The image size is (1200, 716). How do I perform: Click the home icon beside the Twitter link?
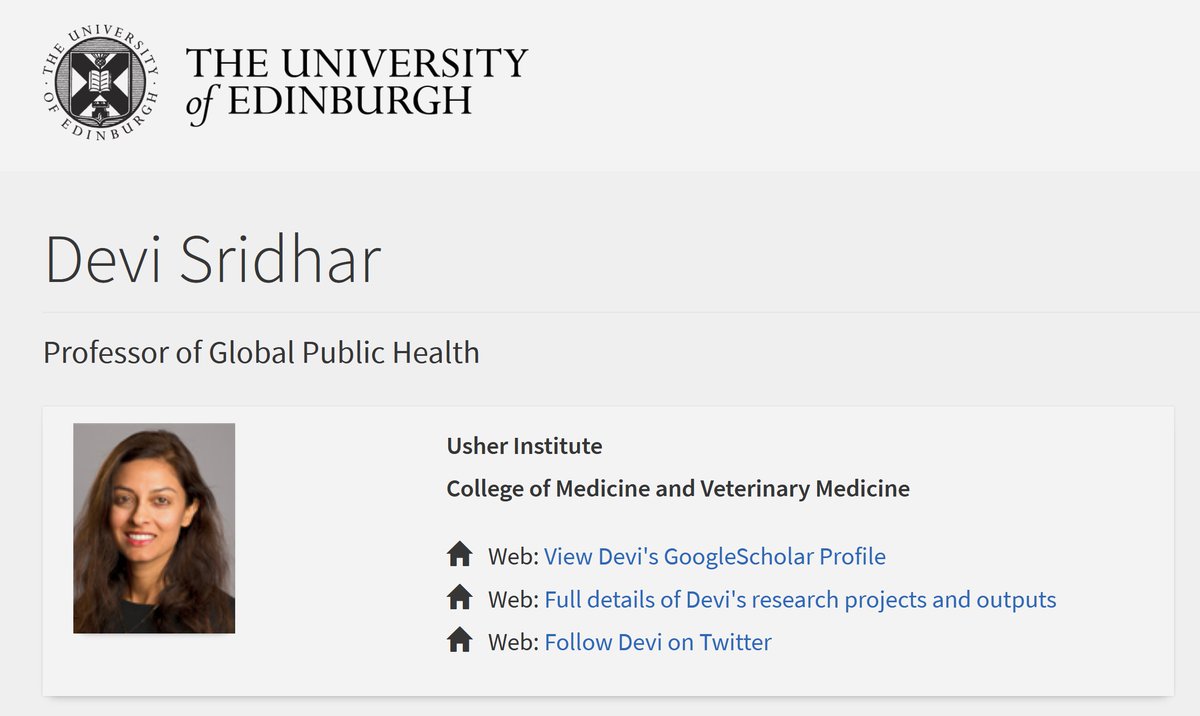[x=459, y=640]
